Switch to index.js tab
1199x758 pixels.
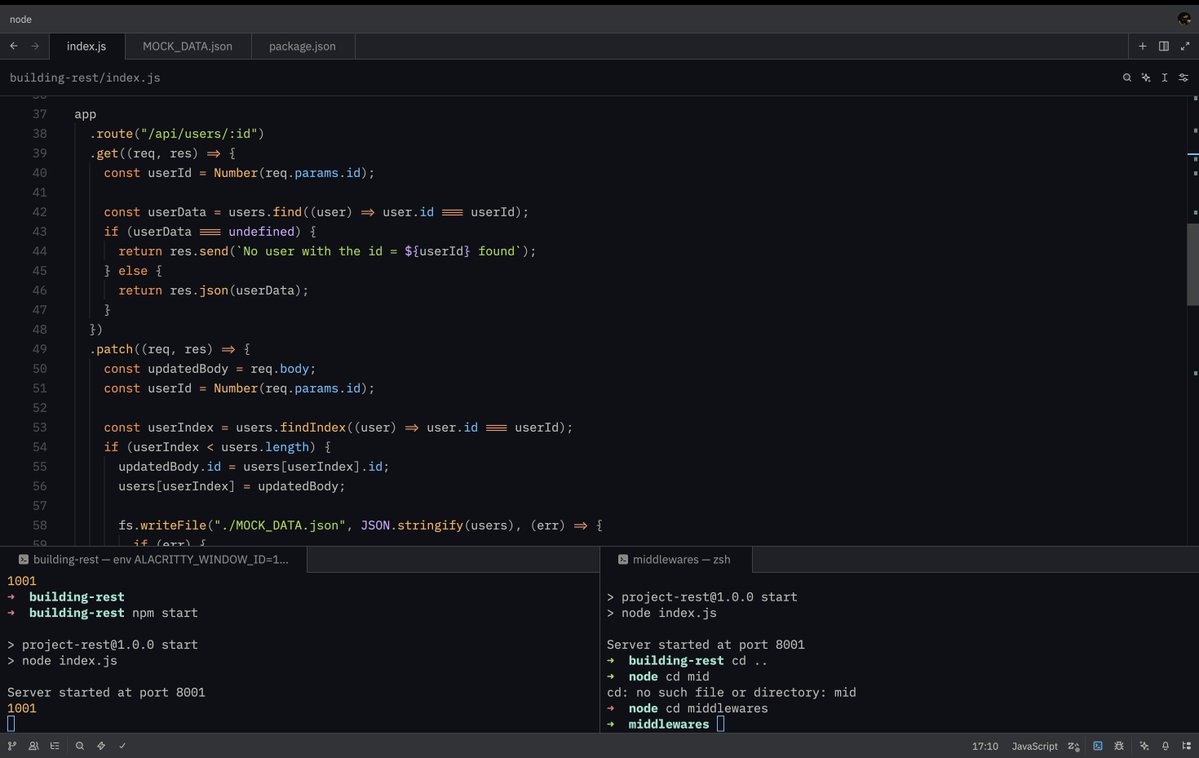pos(86,46)
